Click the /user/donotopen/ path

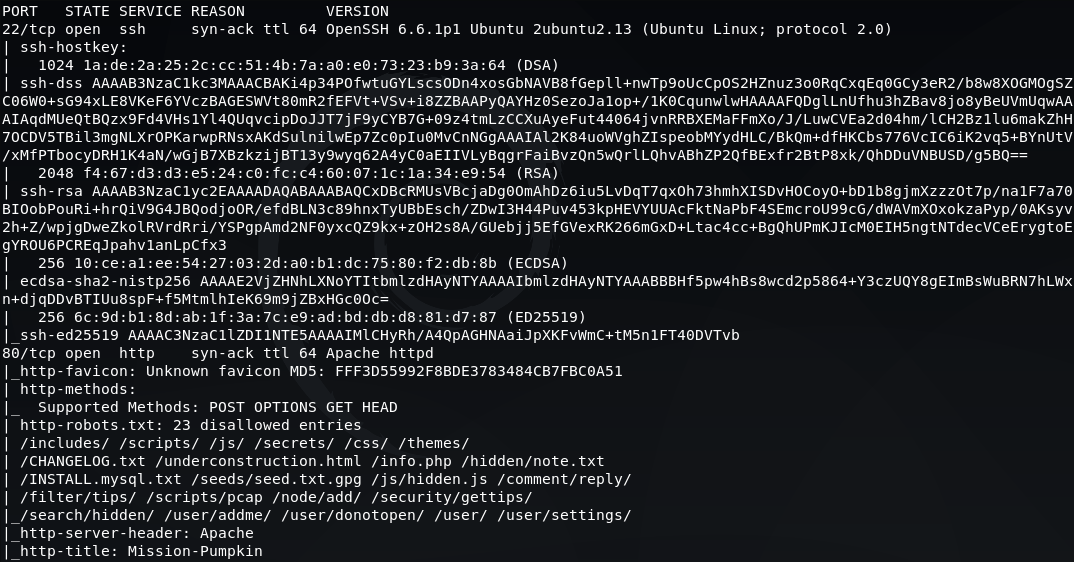click(353, 515)
